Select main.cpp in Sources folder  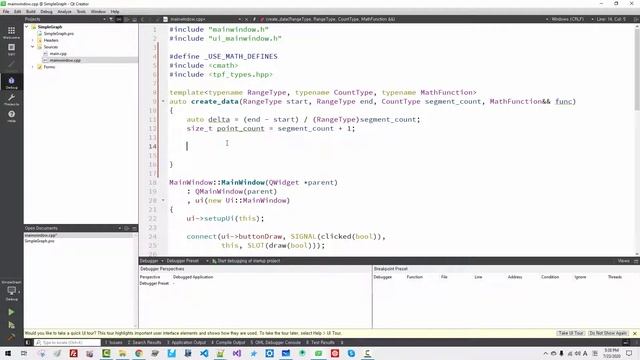click(x=58, y=53)
